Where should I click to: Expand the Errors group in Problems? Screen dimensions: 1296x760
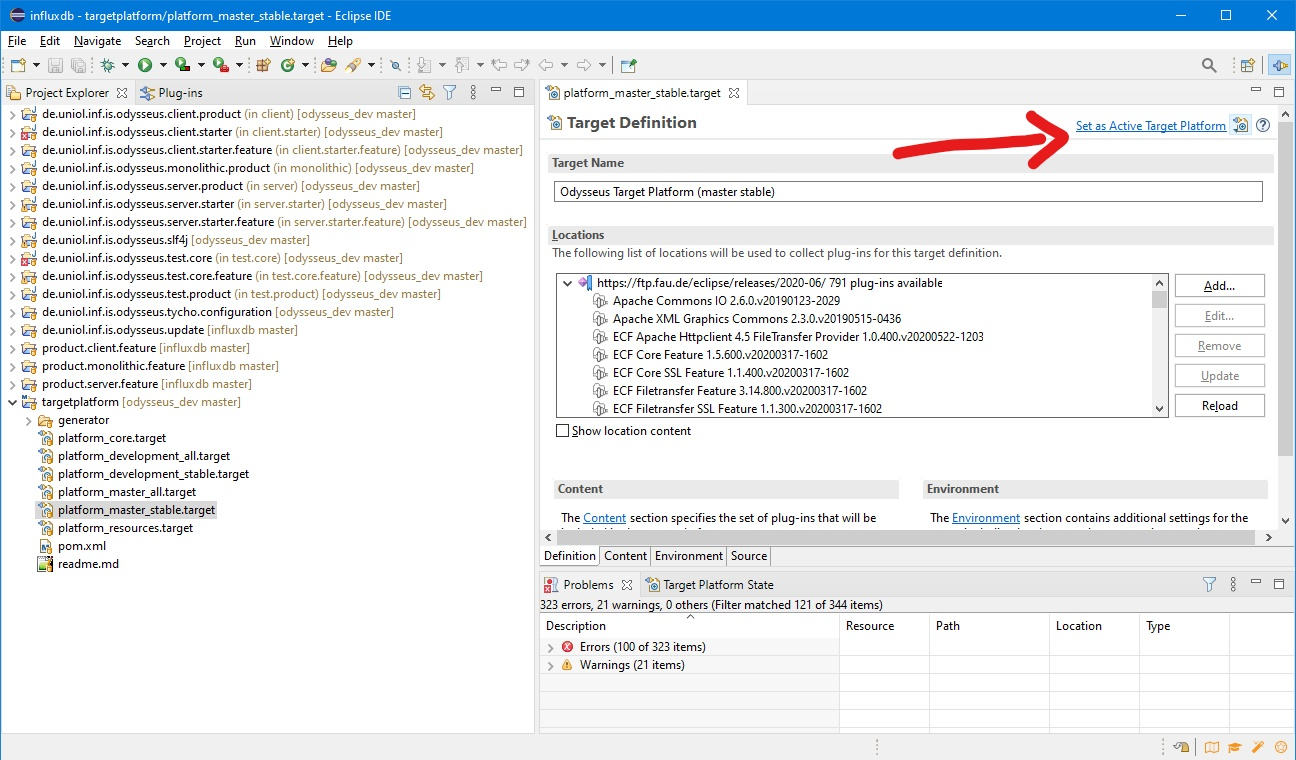point(550,647)
